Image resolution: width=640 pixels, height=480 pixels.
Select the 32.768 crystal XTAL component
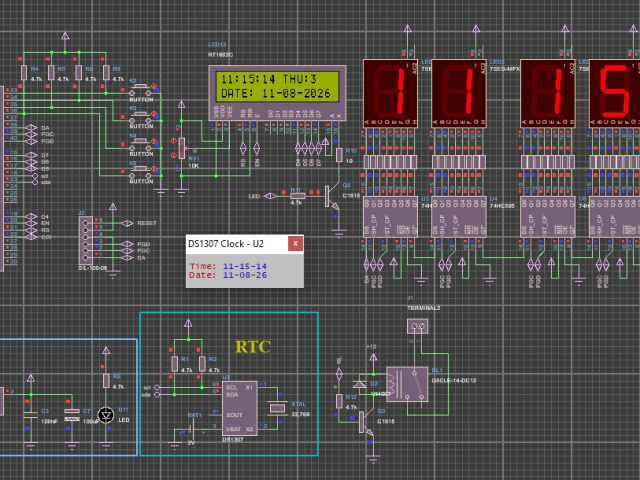[x=278, y=408]
